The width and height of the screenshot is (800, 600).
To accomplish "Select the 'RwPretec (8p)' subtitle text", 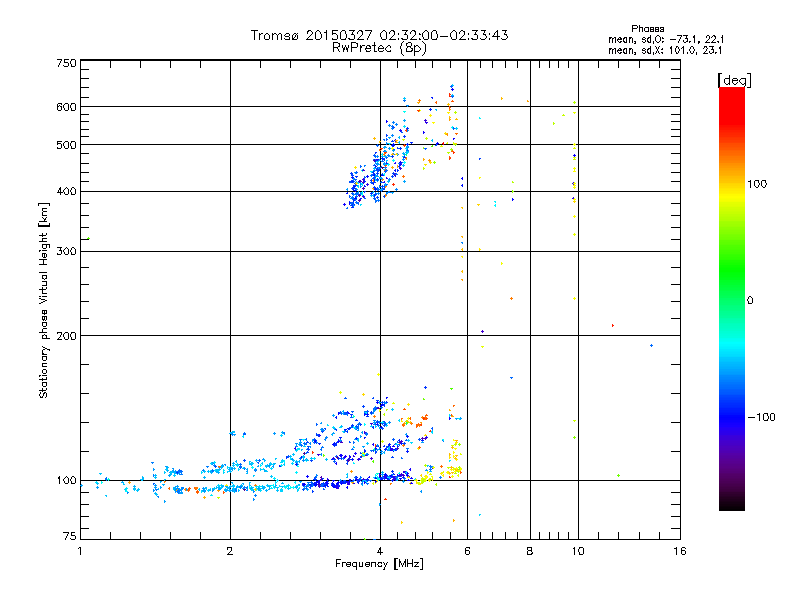I will coord(379,47).
